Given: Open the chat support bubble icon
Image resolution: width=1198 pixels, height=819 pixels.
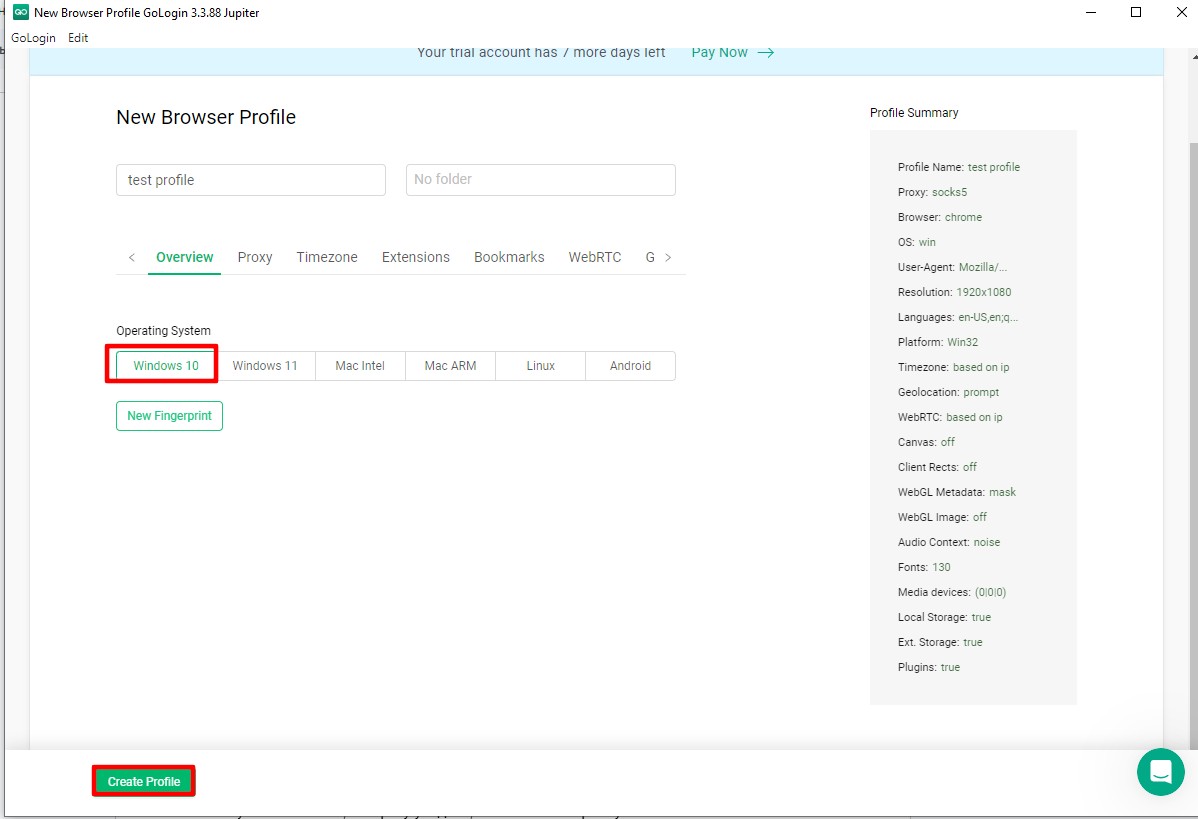Looking at the screenshot, I should coord(1160,771).
